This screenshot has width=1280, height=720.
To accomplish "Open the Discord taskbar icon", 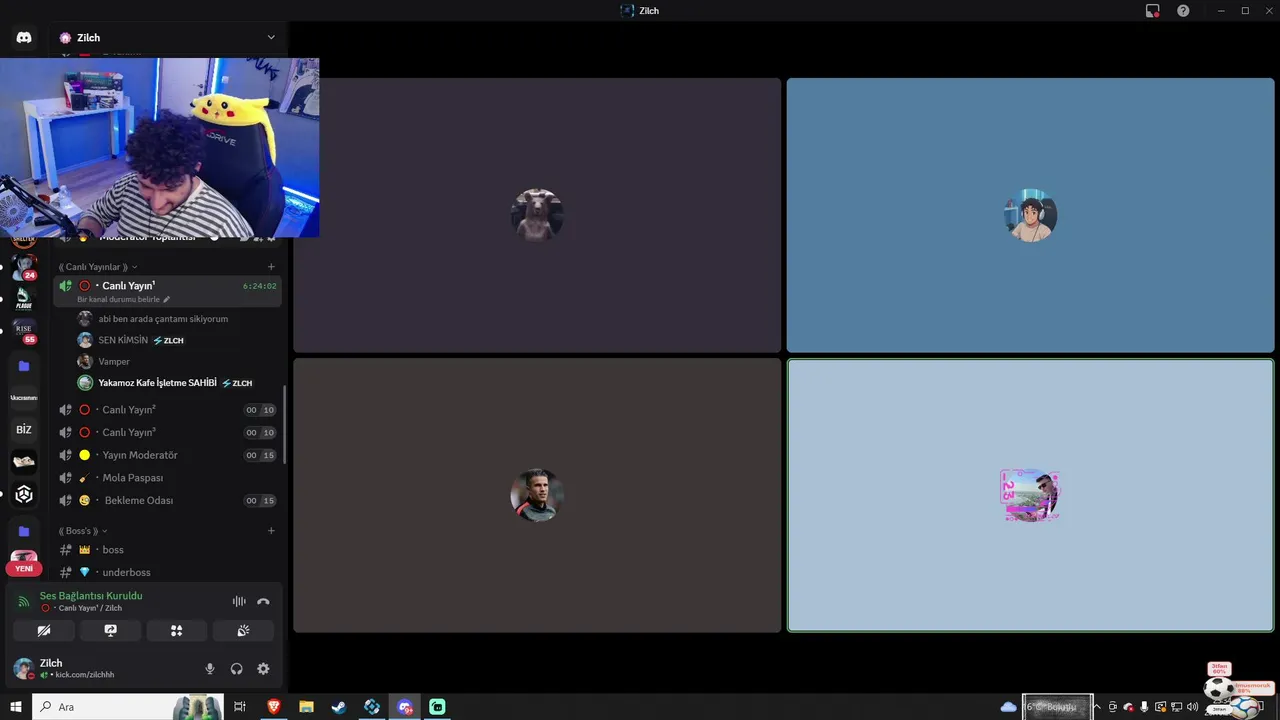I will click(x=405, y=707).
